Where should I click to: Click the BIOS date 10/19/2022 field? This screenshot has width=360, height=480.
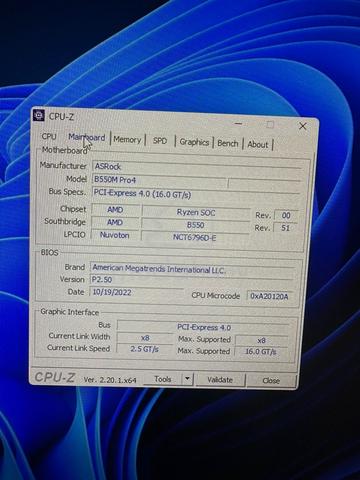coord(136,292)
